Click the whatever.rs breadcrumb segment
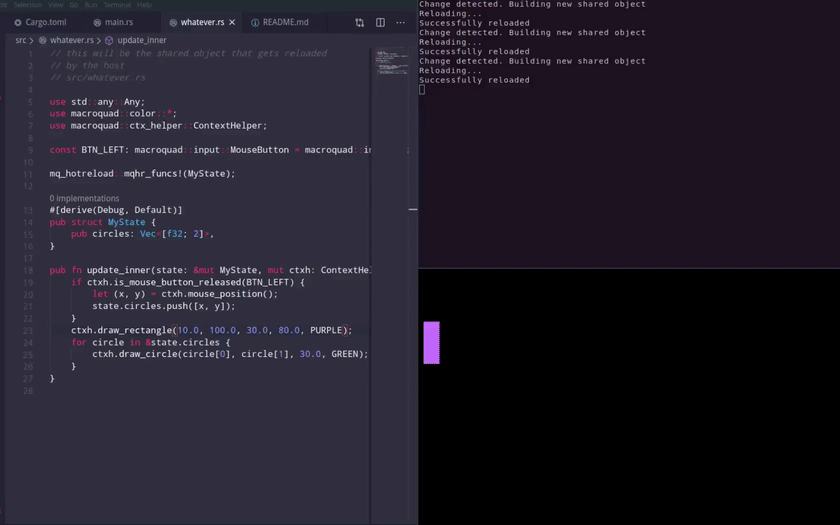 72,40
